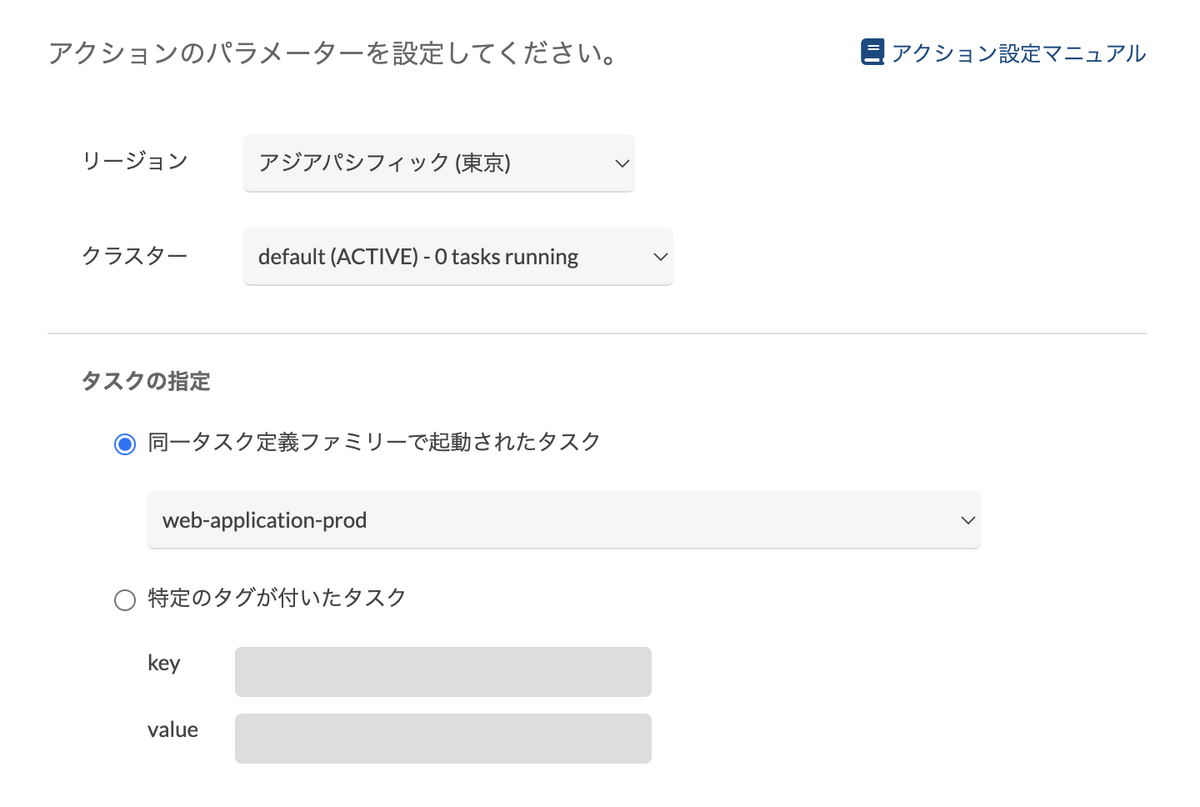Expand the cluster selector chevron
This screenshot has height=807, width=1200.
tap(659, 256)
